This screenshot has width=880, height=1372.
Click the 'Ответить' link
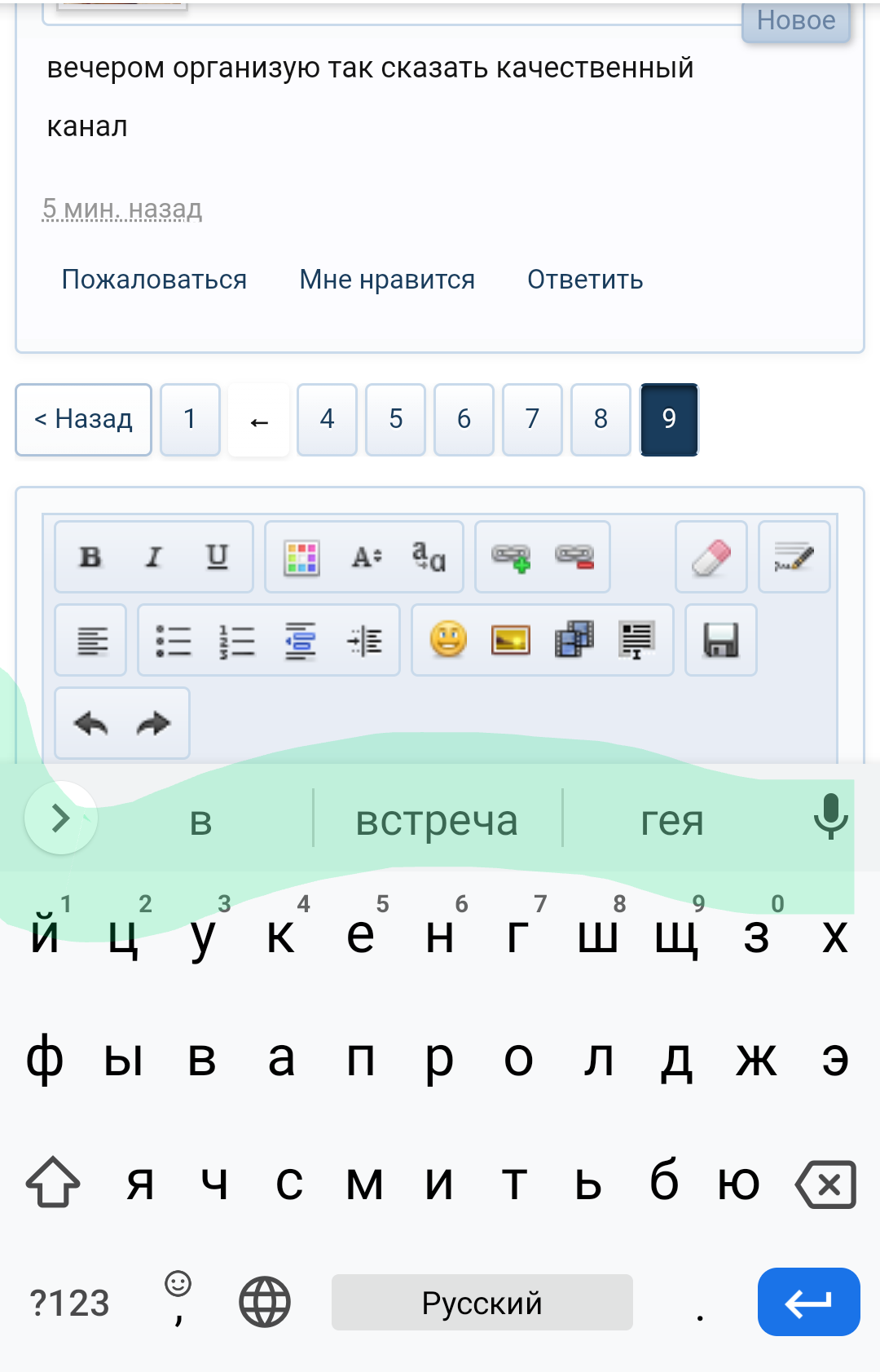tap(585, 280)
